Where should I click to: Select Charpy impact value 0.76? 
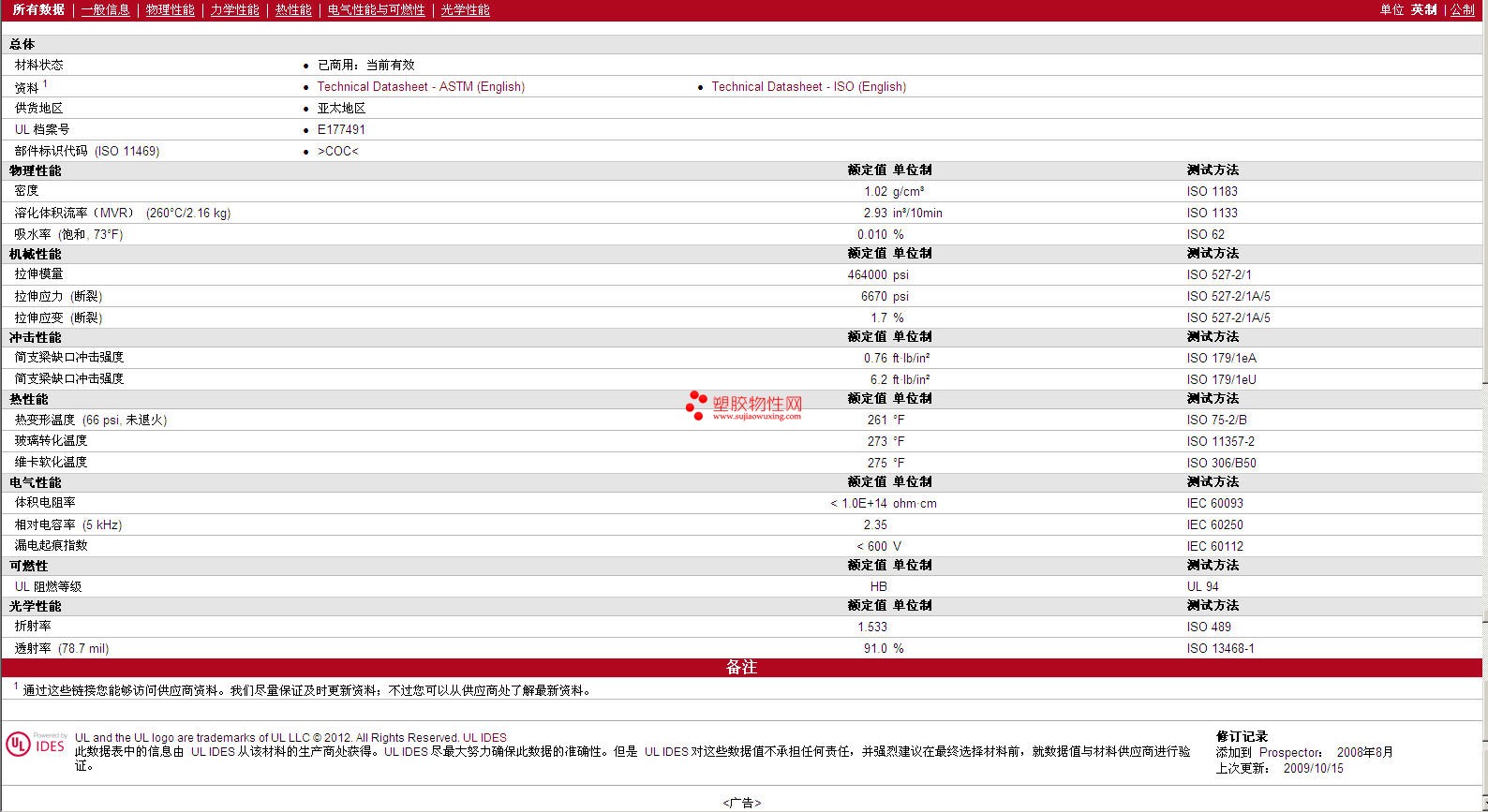coord(875,358)
